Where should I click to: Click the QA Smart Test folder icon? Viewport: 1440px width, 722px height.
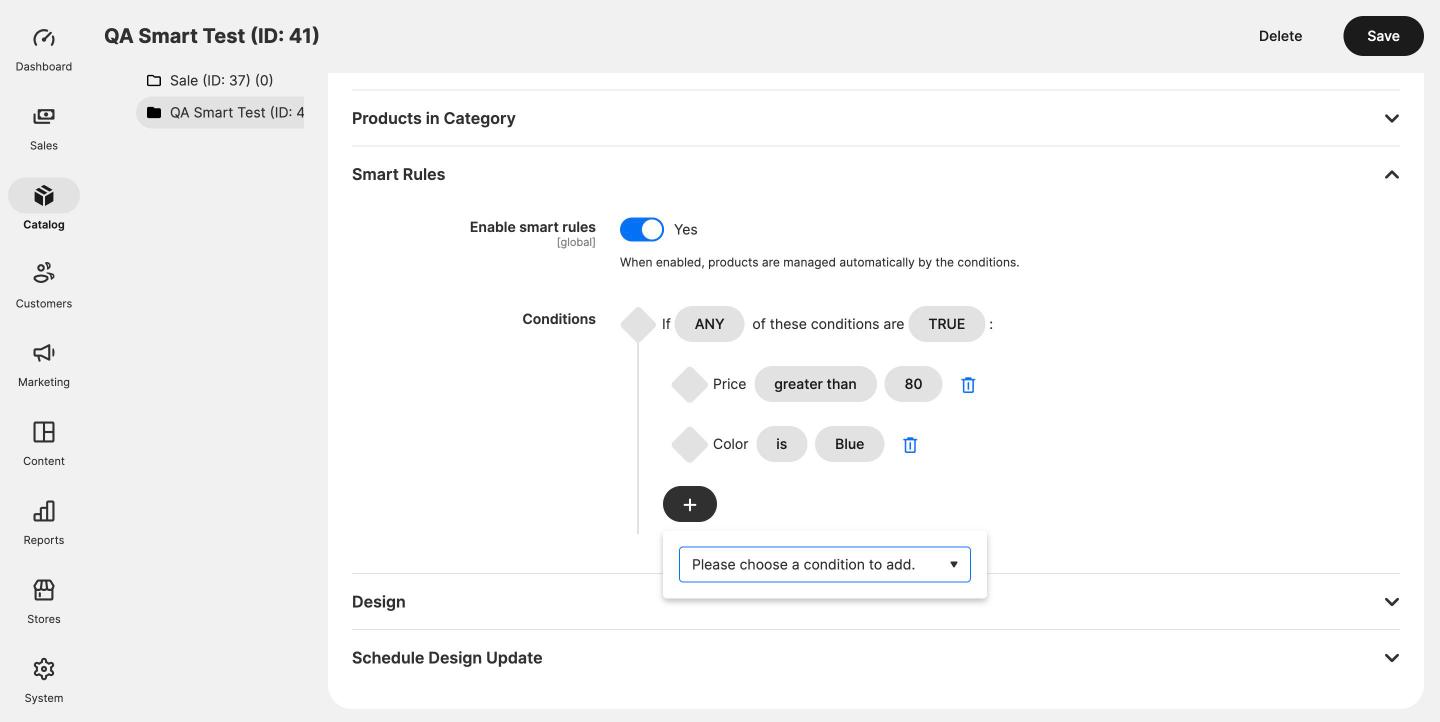point(154,112)
